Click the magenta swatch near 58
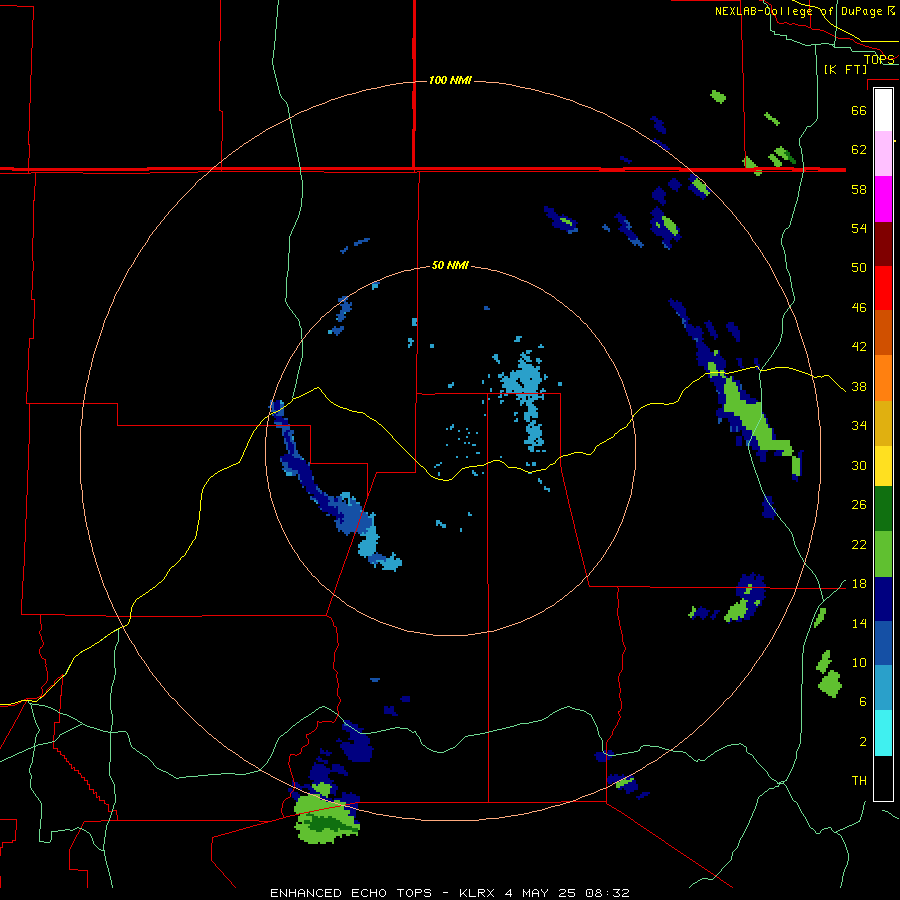This screenshot has width=900, height=900. click(883, 199)
